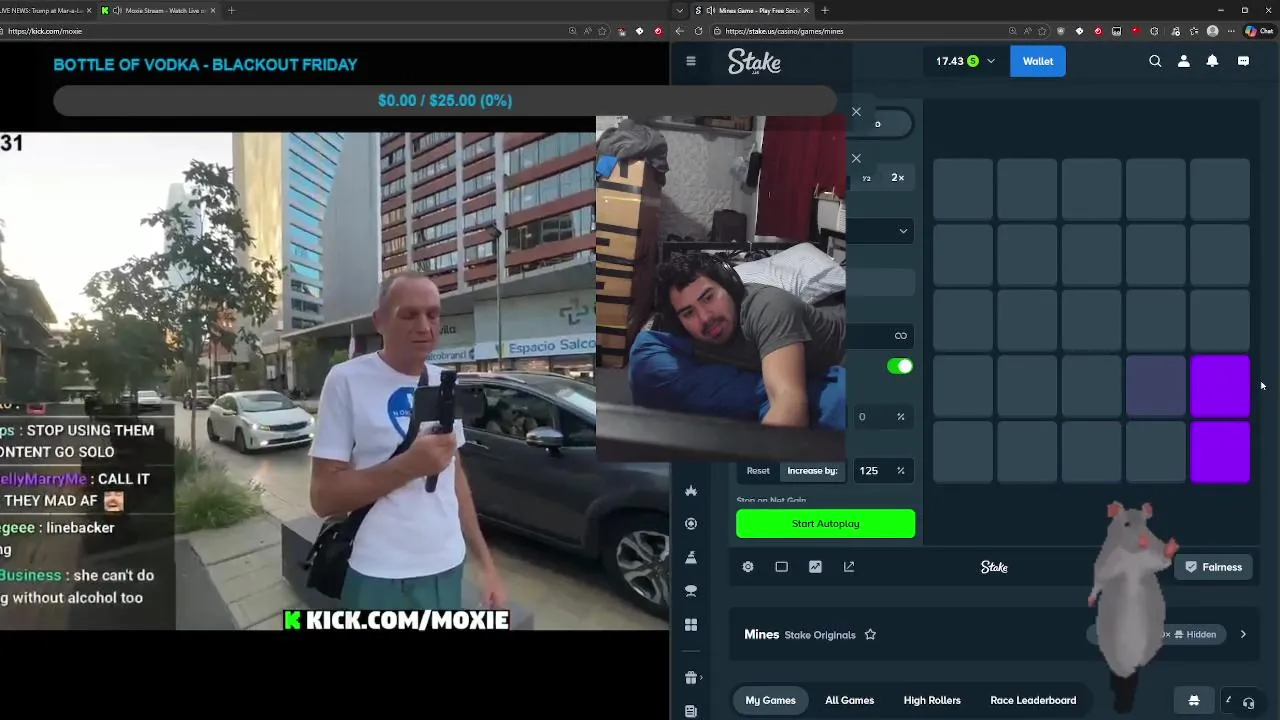The width and height of the screenshot is (1280, 720).
Task: Start Autoplay in Mines
Action: (x=825, y=524)
